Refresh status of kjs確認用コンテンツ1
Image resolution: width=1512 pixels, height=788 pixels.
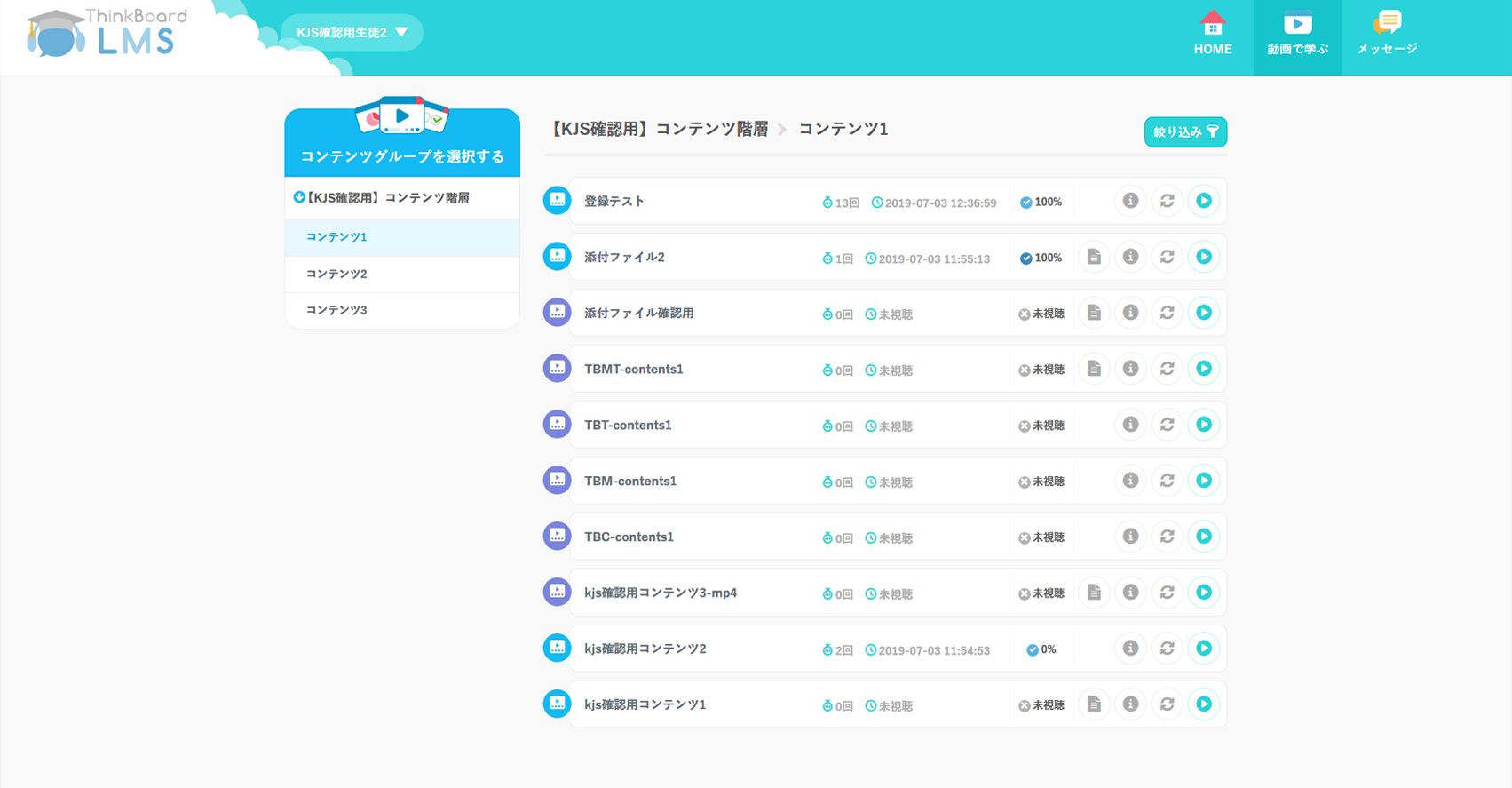coord(1168,704)
